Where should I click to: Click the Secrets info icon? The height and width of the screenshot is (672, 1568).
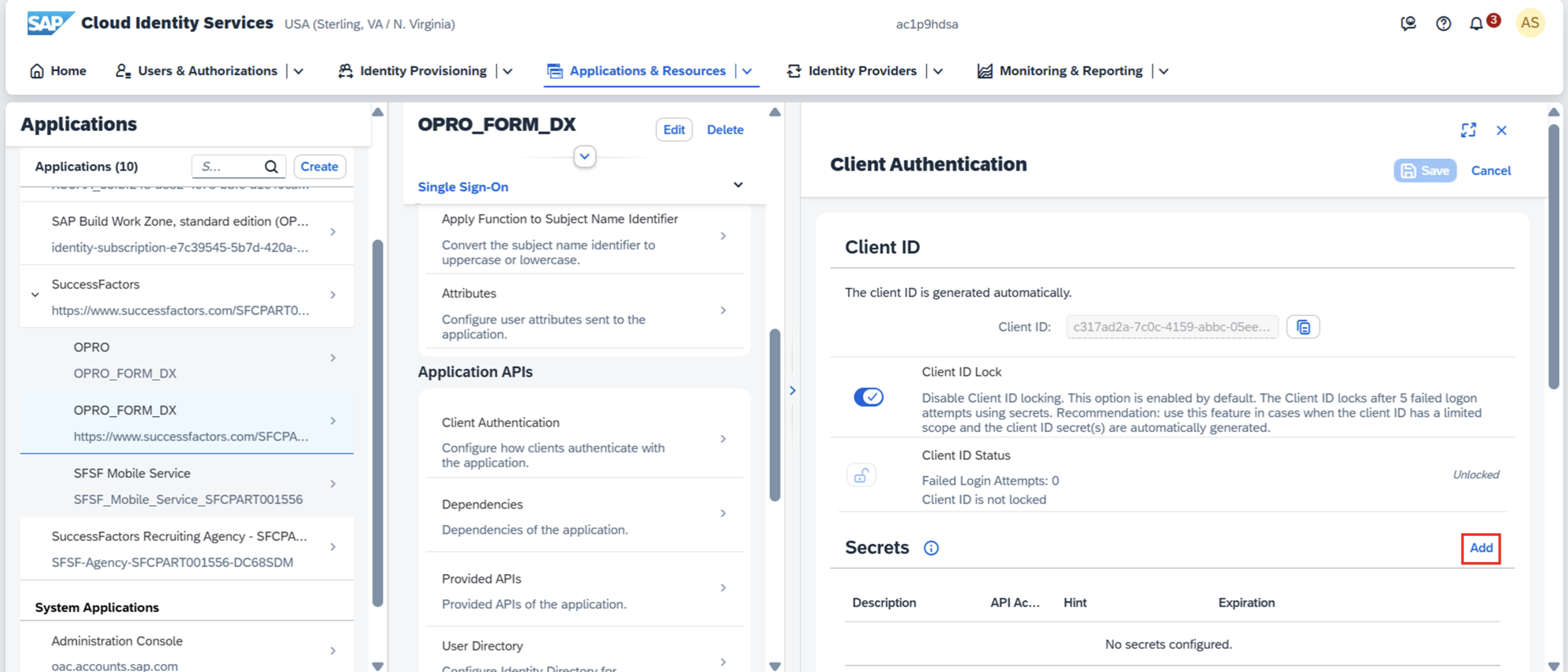931,548
